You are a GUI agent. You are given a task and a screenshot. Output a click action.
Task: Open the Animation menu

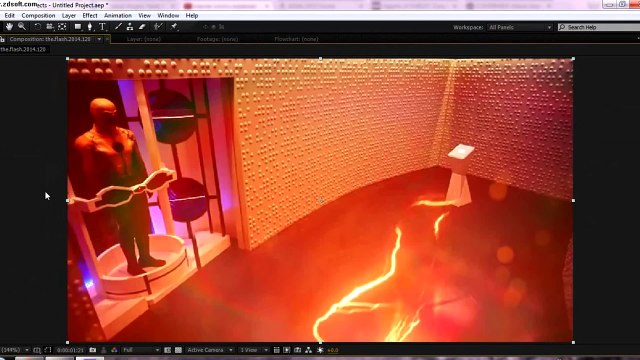click(118, 16)
